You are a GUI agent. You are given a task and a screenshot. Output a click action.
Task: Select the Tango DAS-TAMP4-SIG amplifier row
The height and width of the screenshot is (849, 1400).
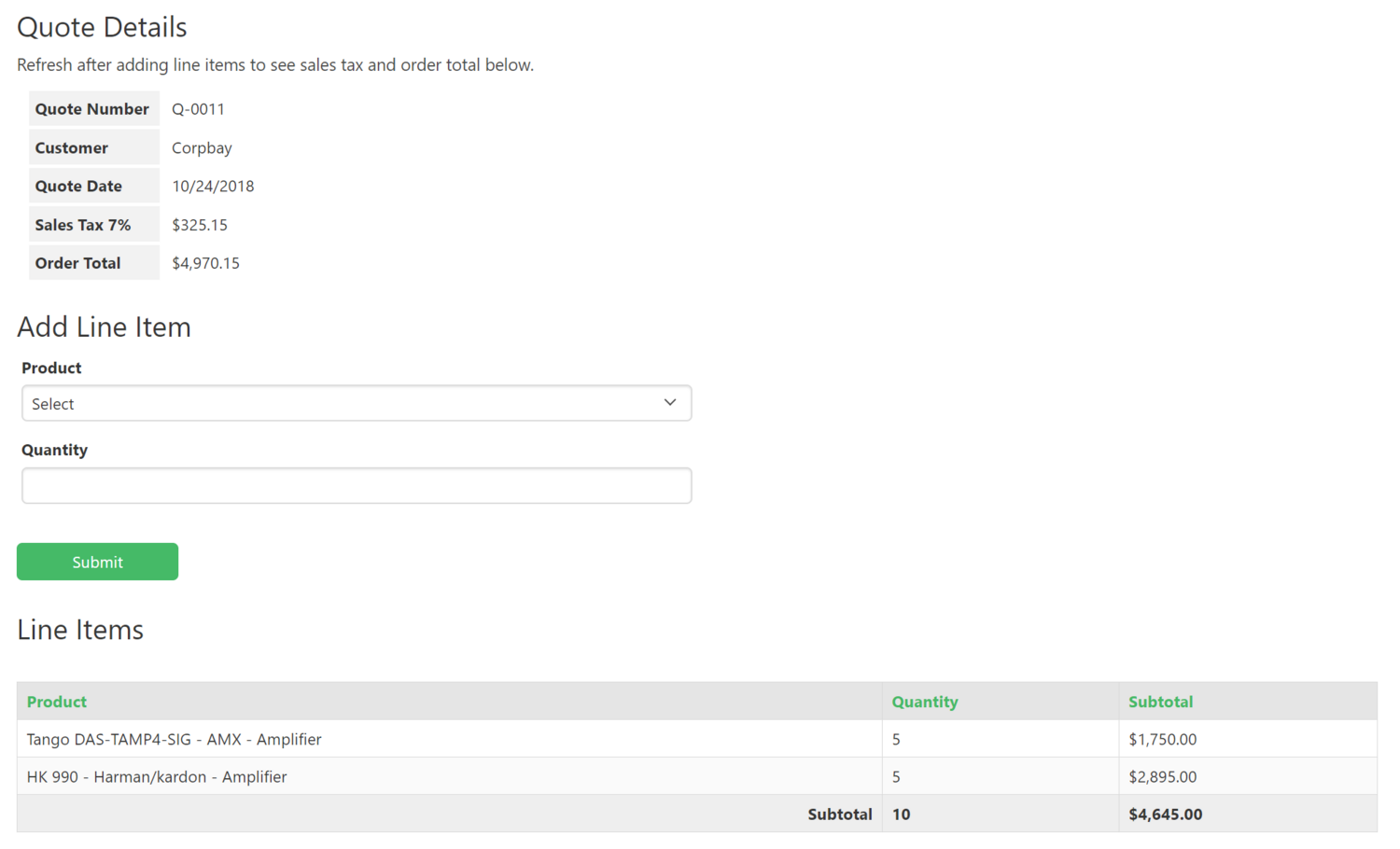pyautogui.click(x=174, y=739)
